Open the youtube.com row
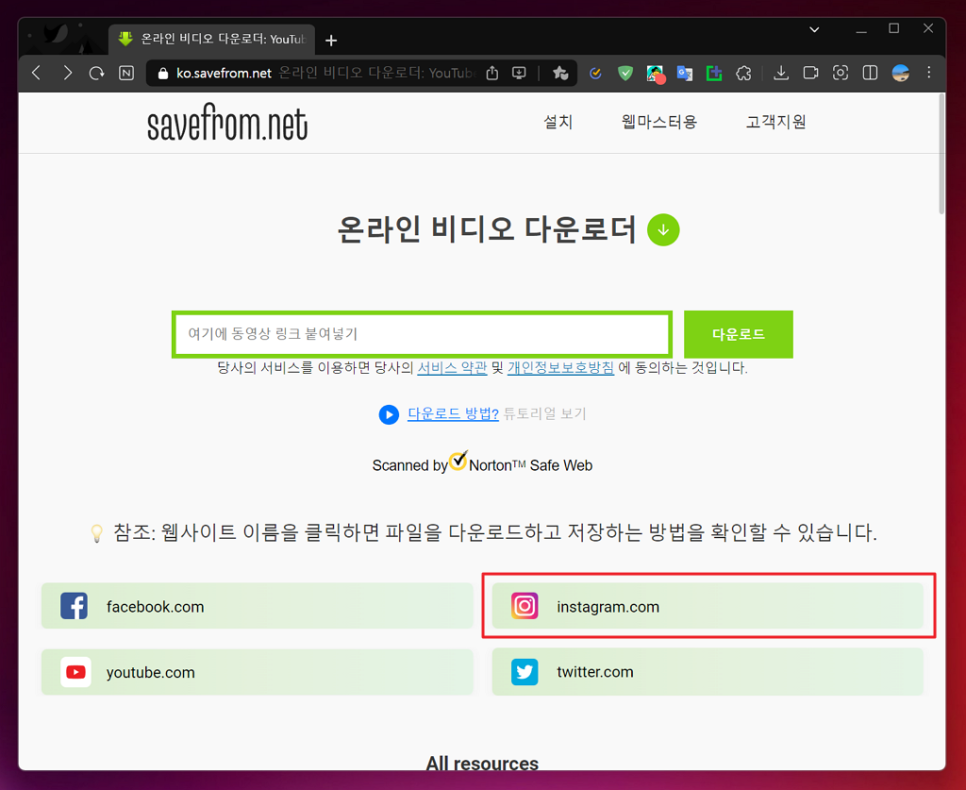 point(258,672)
